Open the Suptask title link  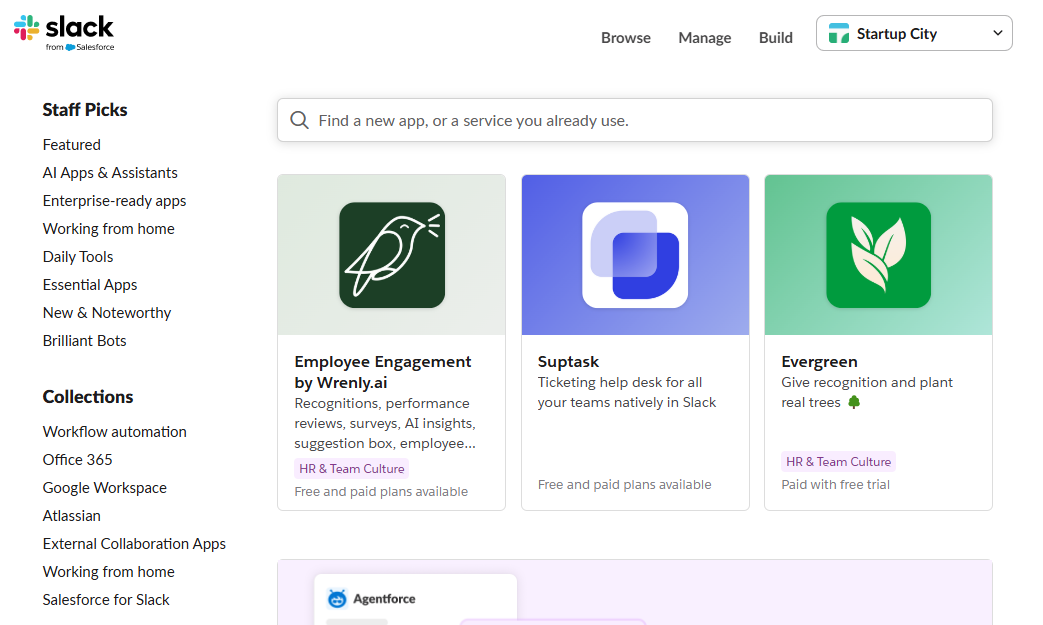click(569, 362)
